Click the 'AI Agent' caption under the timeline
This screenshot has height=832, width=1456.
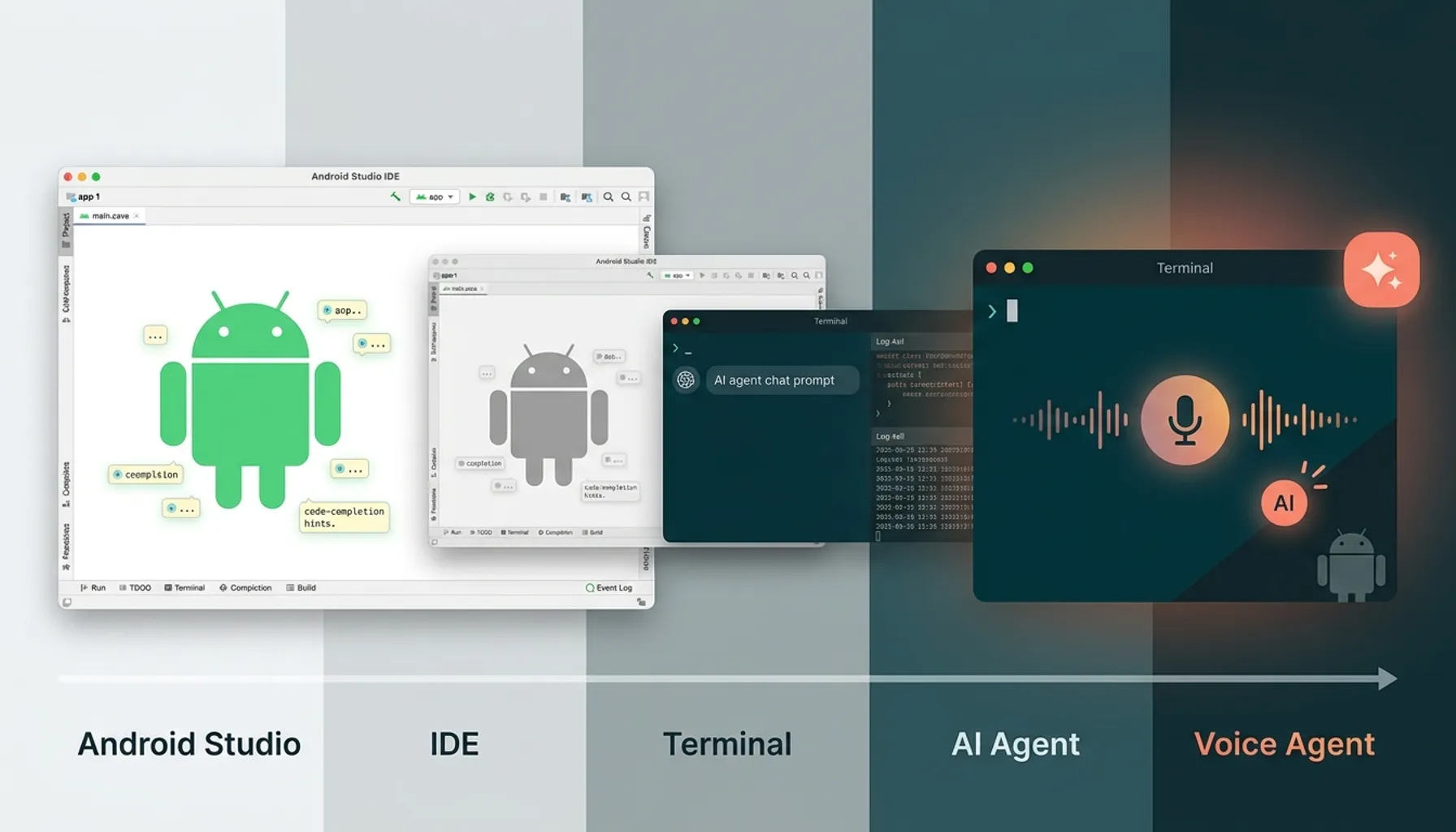1016,744
